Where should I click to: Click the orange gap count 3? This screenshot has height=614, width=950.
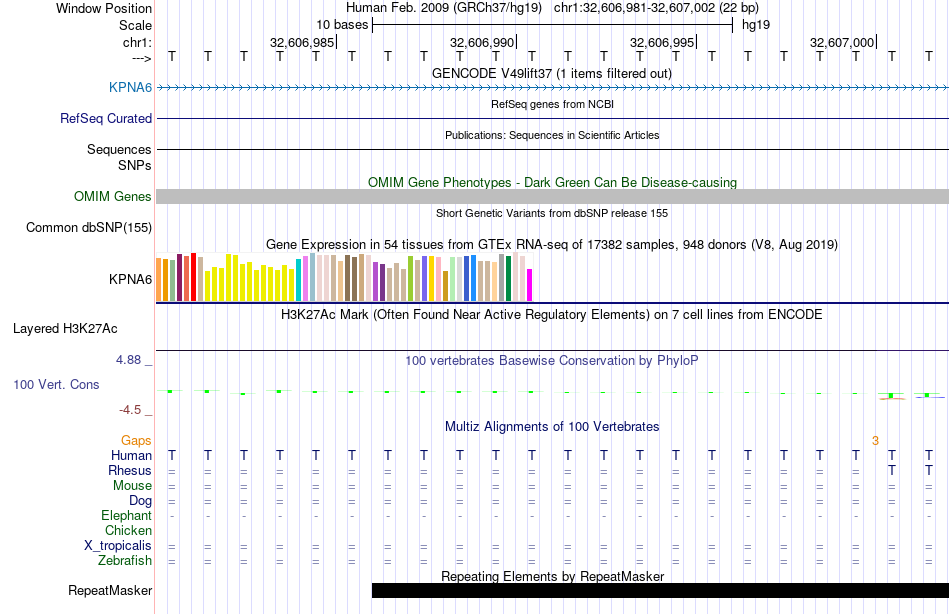(875, 441)
